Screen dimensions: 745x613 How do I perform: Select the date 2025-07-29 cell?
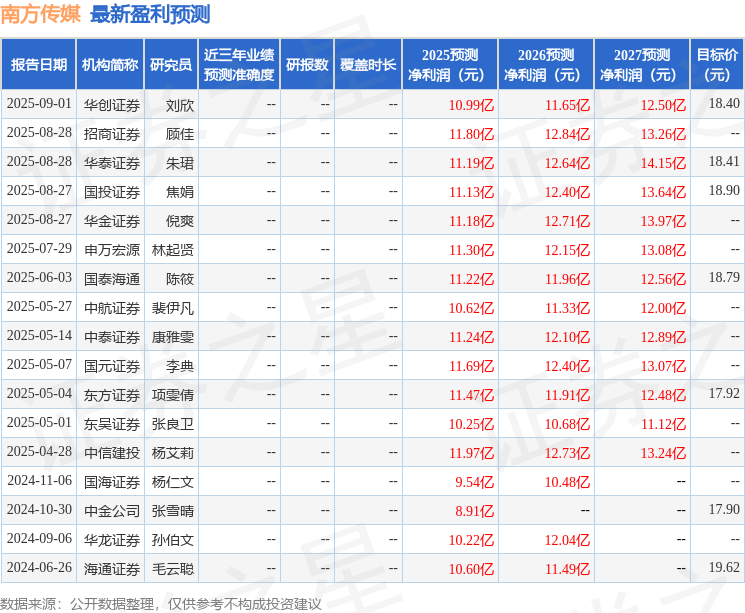click(39, 249)
